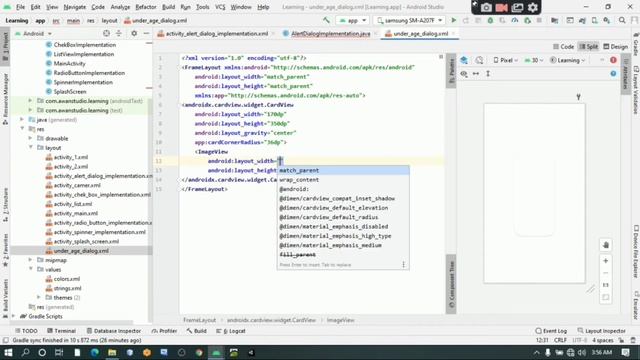640x360 pixels.
Task: Open the Windows Start menu
Action: point(8,353)
